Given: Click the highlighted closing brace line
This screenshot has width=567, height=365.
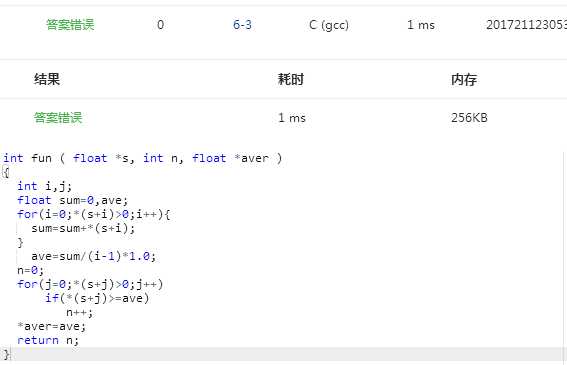Looking at the screenshot, I should [282, 354].
